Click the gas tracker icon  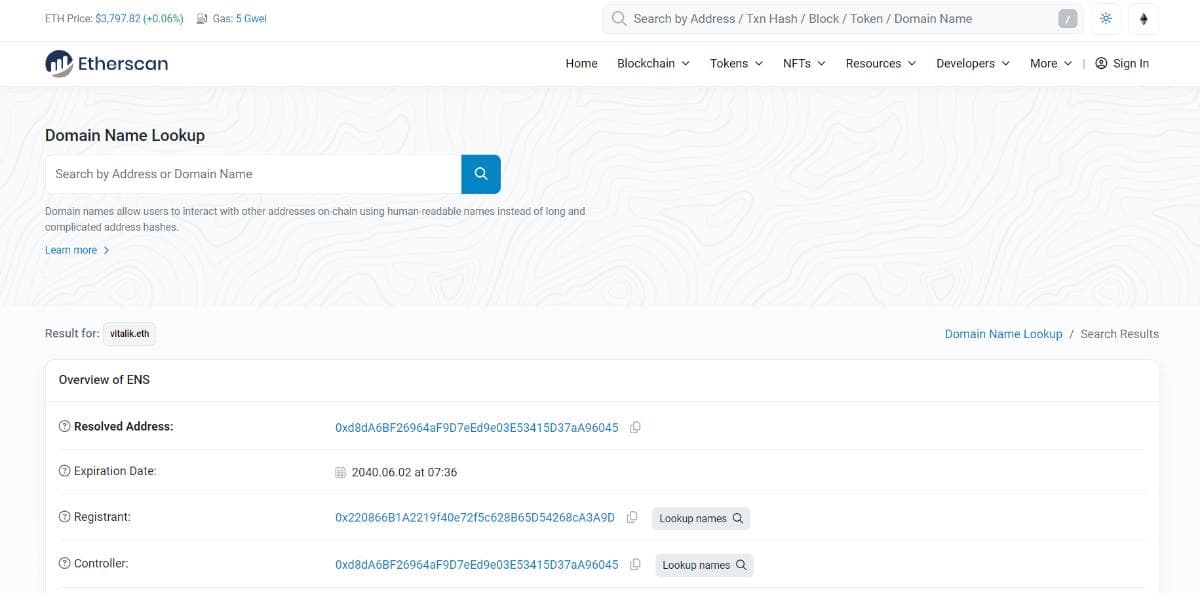coord(203,18)
